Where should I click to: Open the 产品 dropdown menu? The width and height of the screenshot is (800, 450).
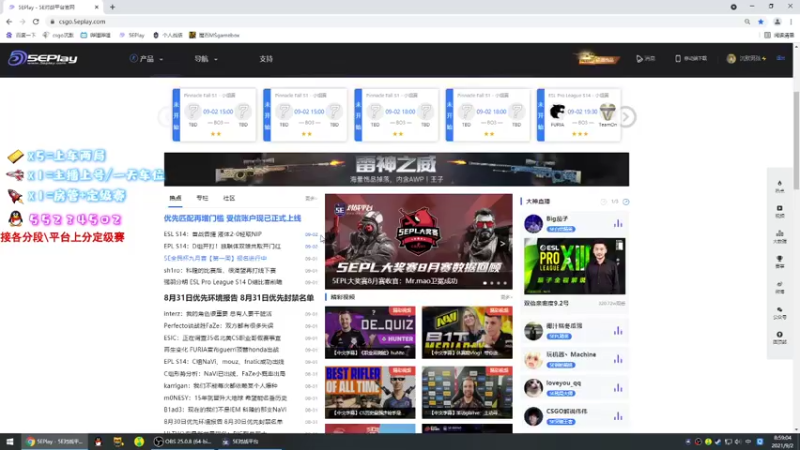[x=146, y=59]
